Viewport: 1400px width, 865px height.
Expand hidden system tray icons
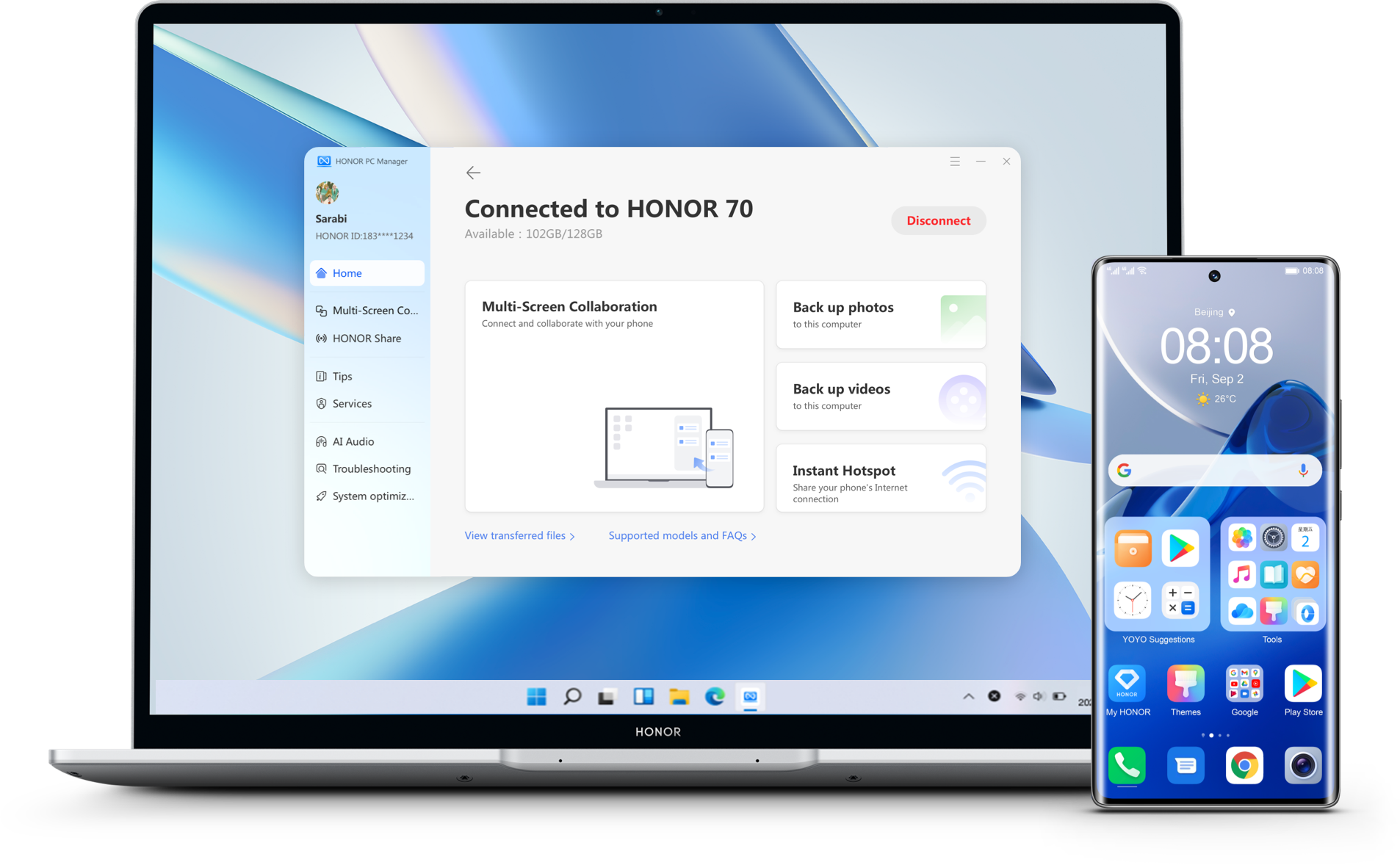click(x=968, y=696)
